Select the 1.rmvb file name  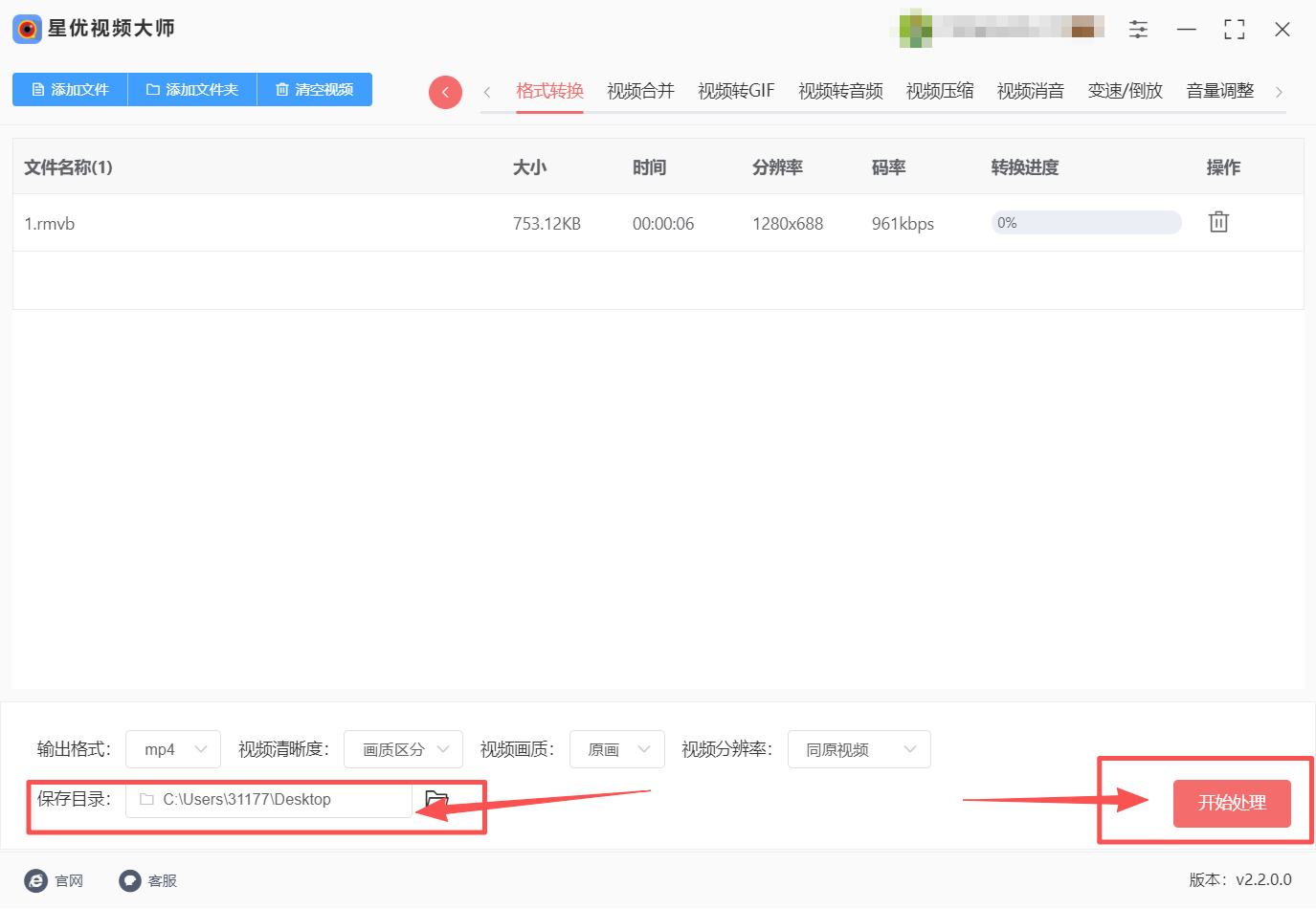50,224
